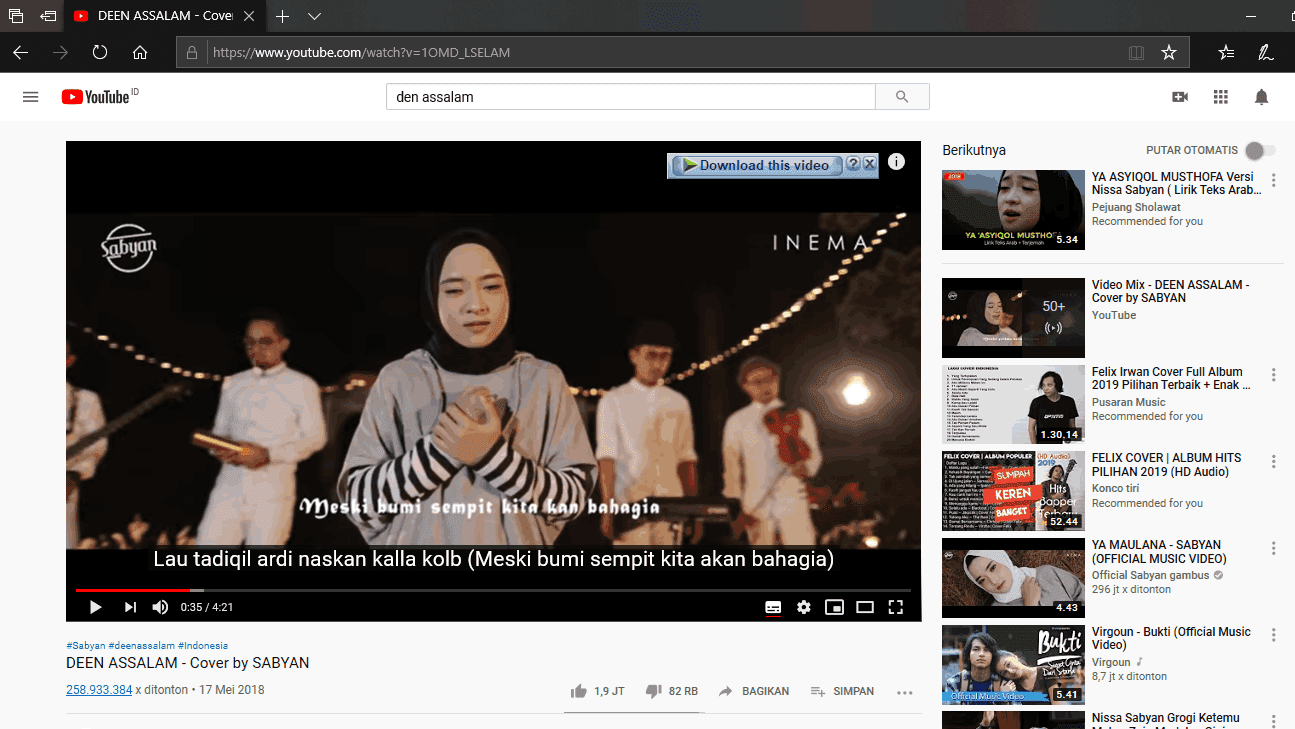Set these tabs aside
1295x729 pixels.
point(47,16)
